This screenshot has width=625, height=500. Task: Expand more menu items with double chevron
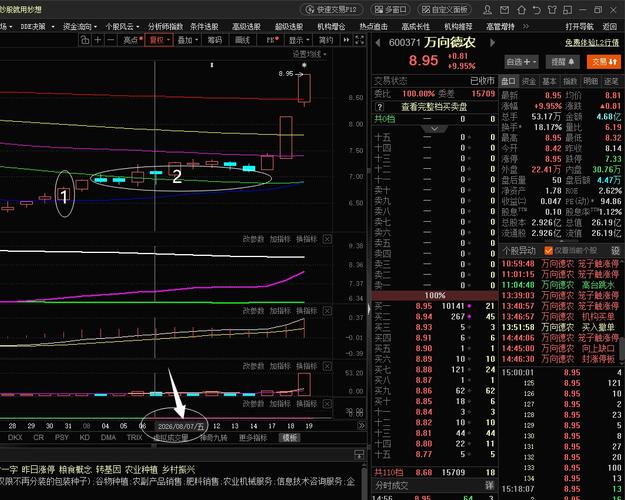(x=526, y=27)
